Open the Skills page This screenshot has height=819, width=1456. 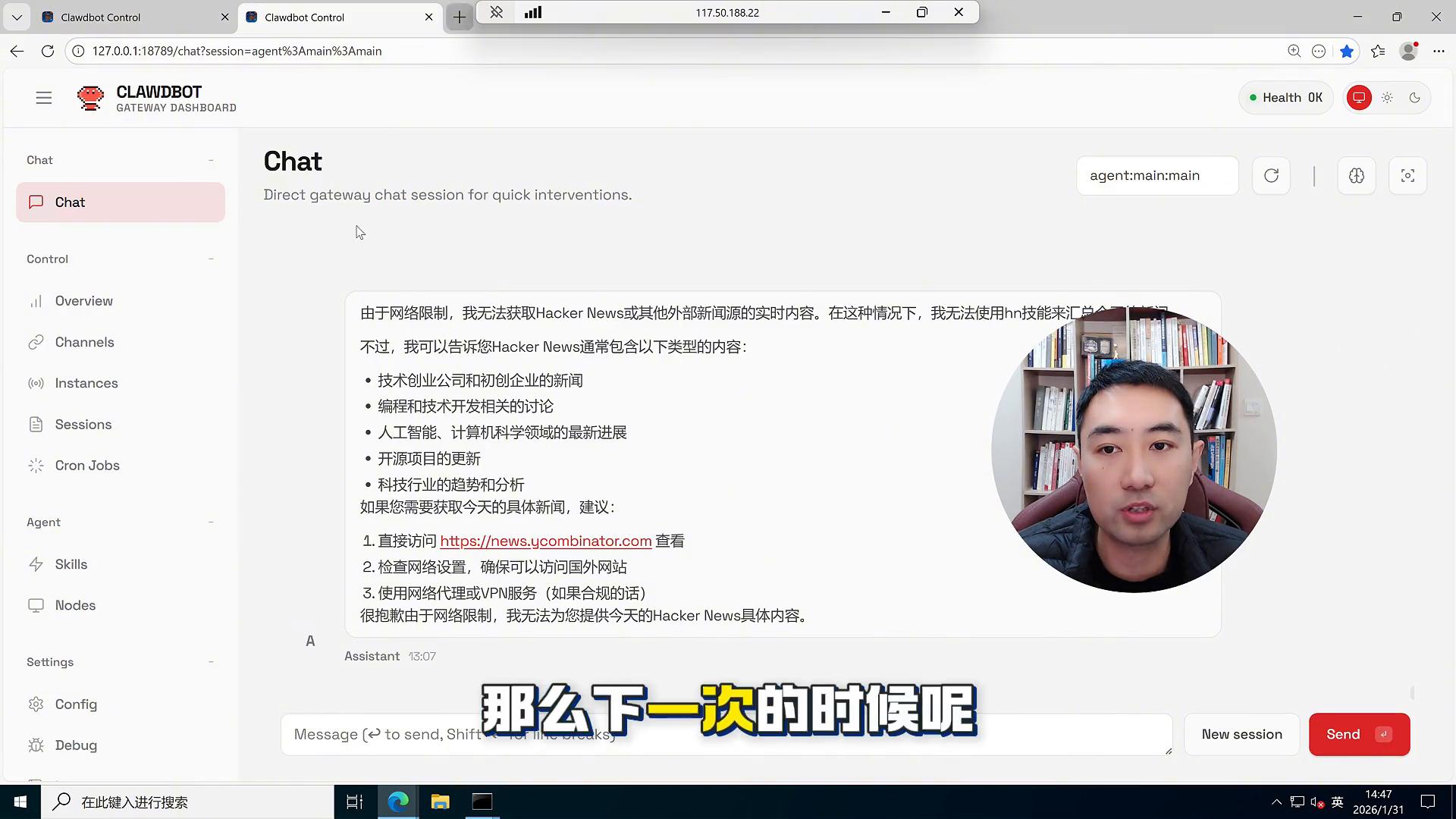point(71,564)
